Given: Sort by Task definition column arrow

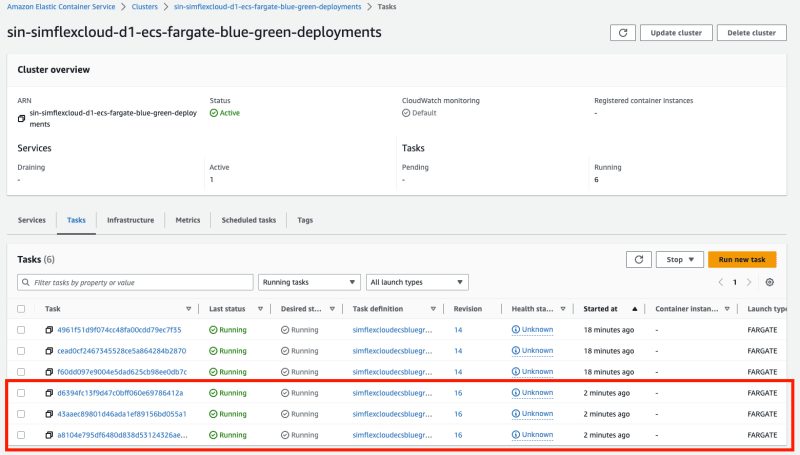Looking at the screenshot, I should [433, 309].
